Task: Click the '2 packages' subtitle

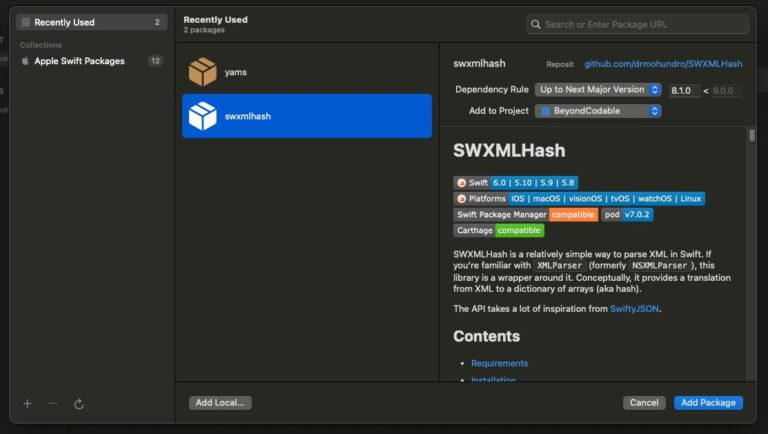Action: [x=204, y=30]
